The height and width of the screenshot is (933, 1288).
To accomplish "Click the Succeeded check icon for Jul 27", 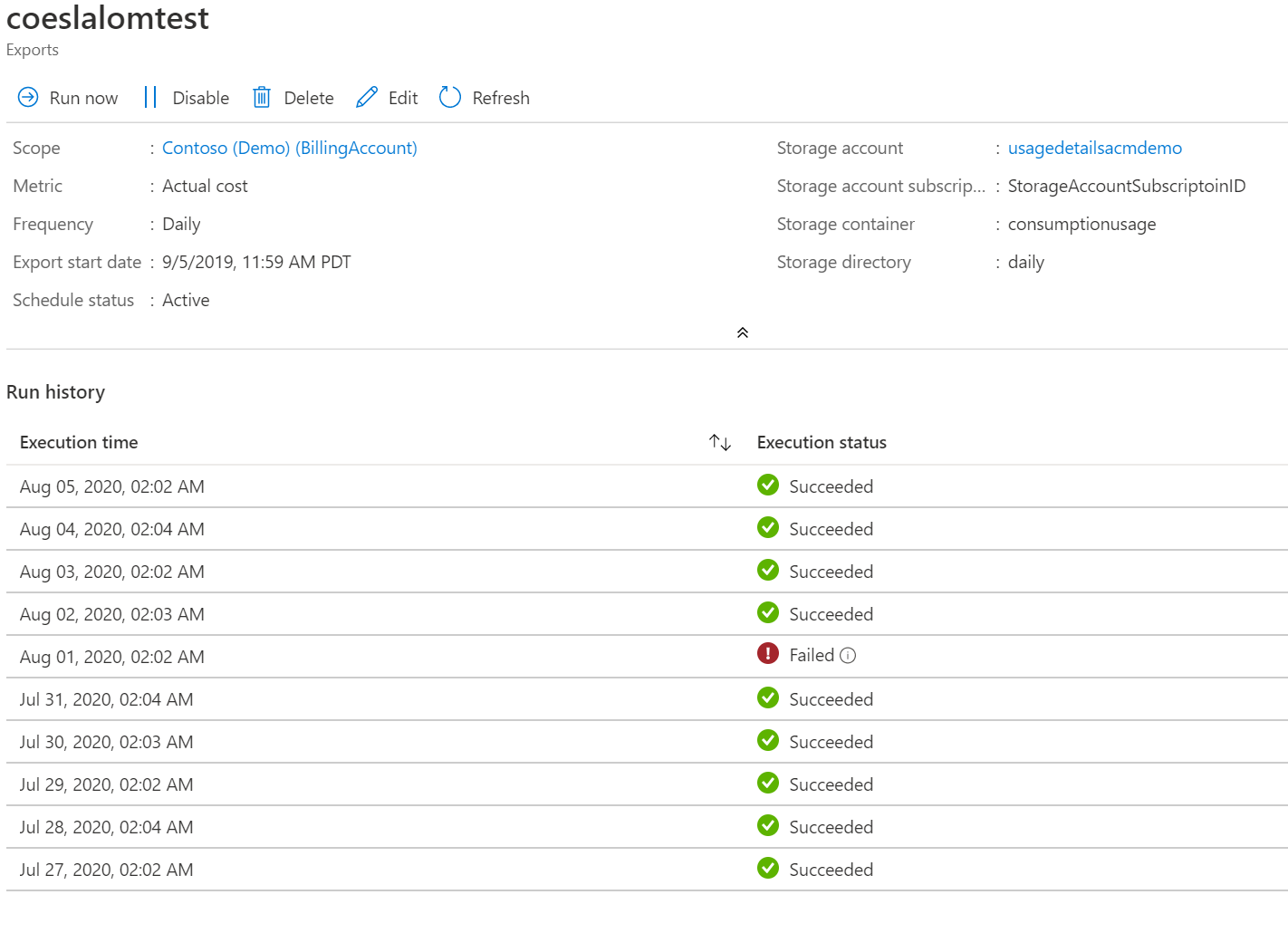I will (767, 868).
